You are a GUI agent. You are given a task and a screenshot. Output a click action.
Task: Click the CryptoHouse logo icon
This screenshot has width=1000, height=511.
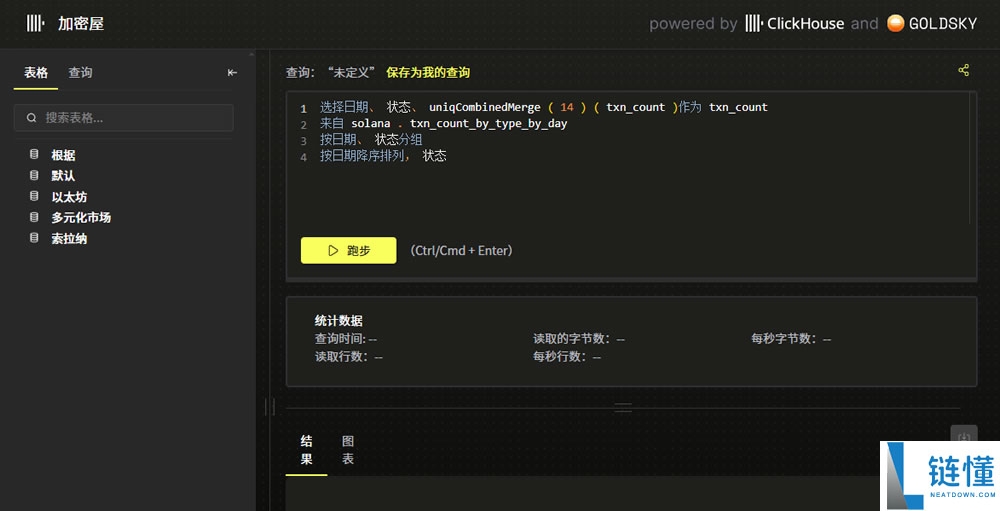pos(35,23)
